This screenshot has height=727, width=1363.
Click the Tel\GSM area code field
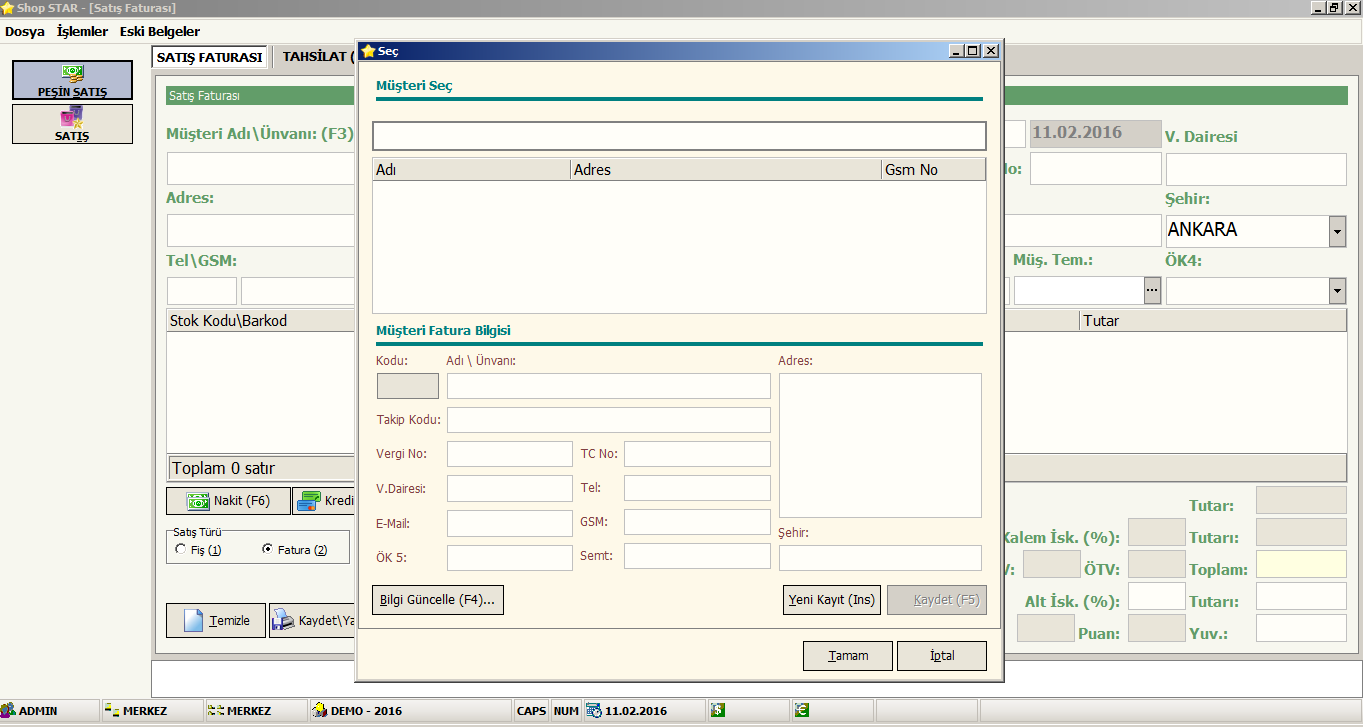tap(202, 291)
